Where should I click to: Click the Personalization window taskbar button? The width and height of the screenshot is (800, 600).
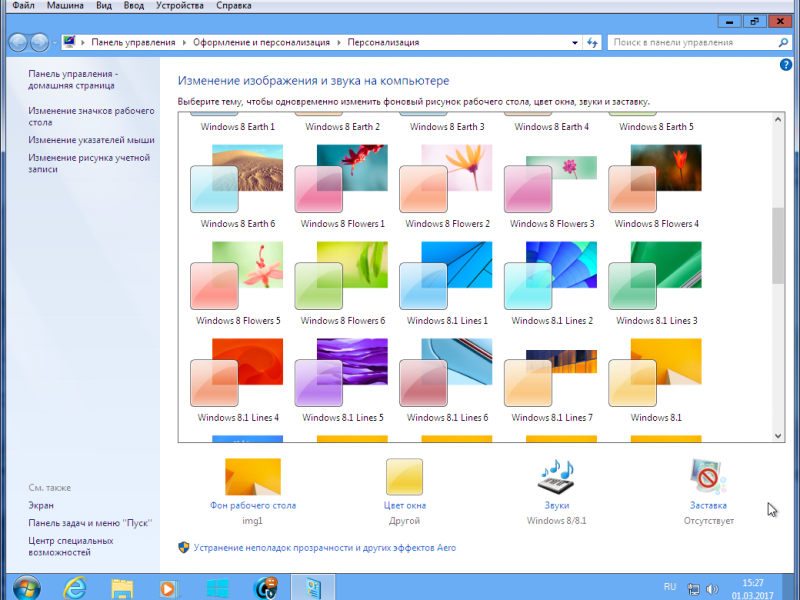[313, 587]
